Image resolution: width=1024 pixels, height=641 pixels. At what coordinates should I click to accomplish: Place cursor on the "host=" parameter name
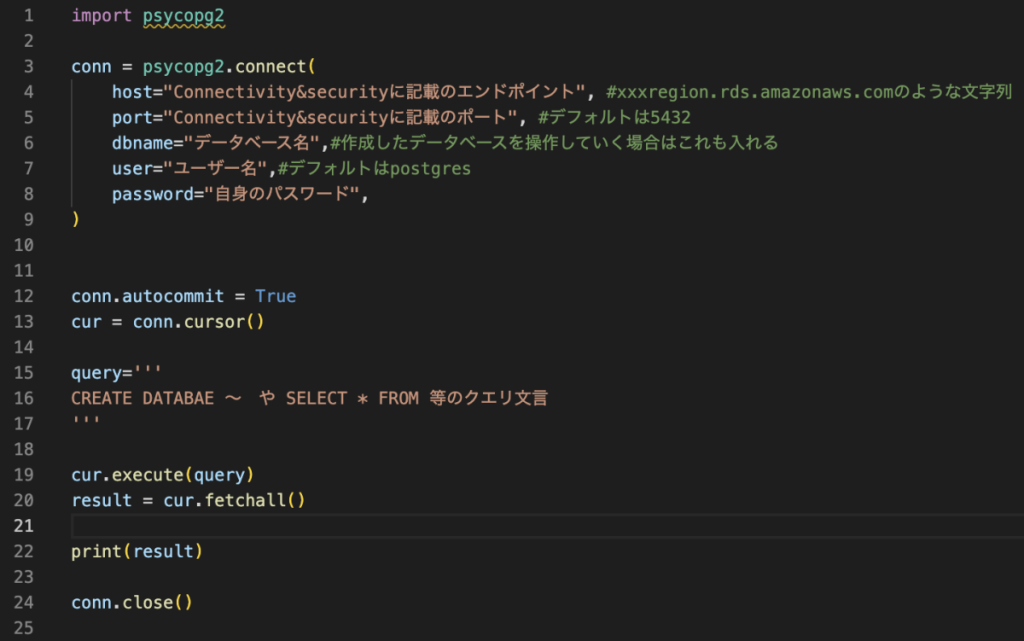pyautogui.click(x=137, y=92)
